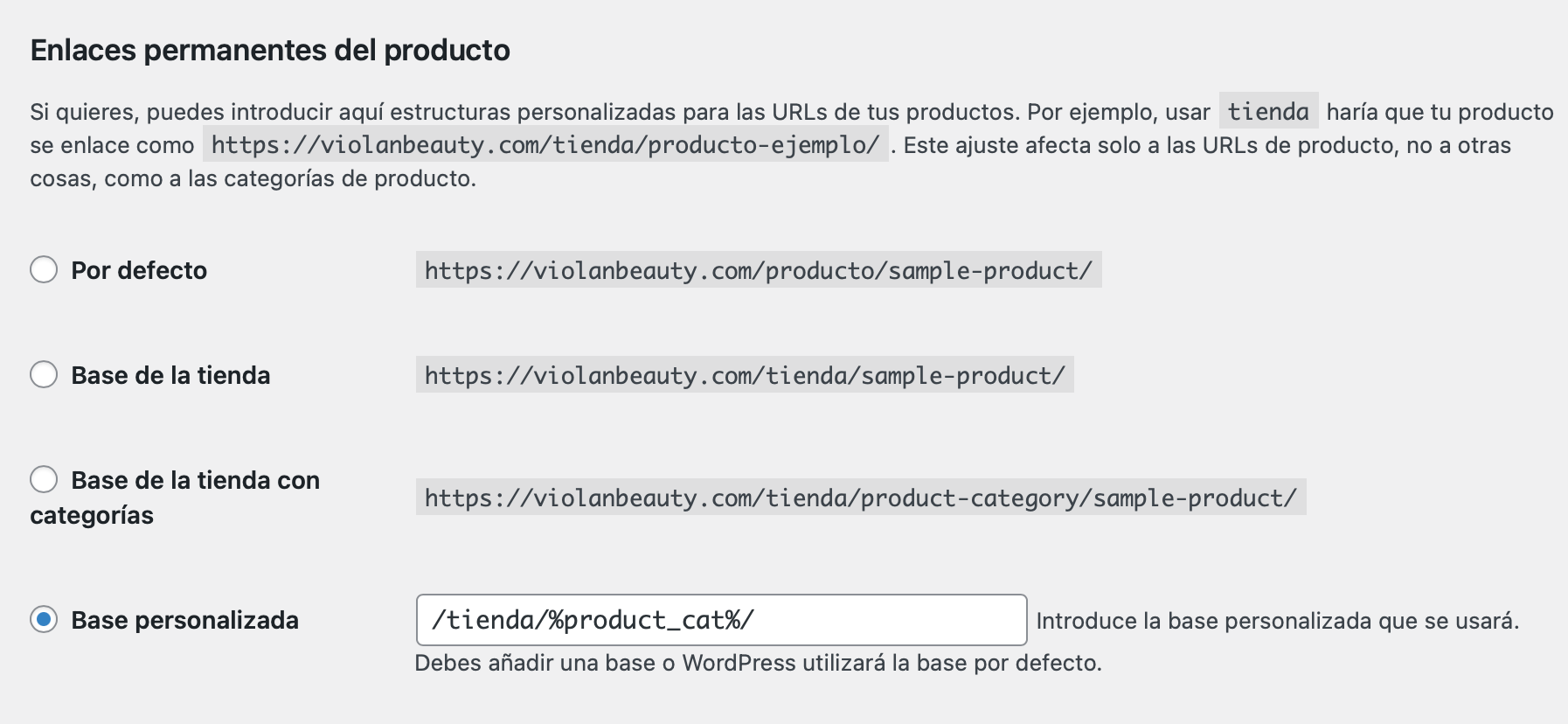Select the Por defecto radio button
This screenshot has height=724, width=1568.
(44, 269)
